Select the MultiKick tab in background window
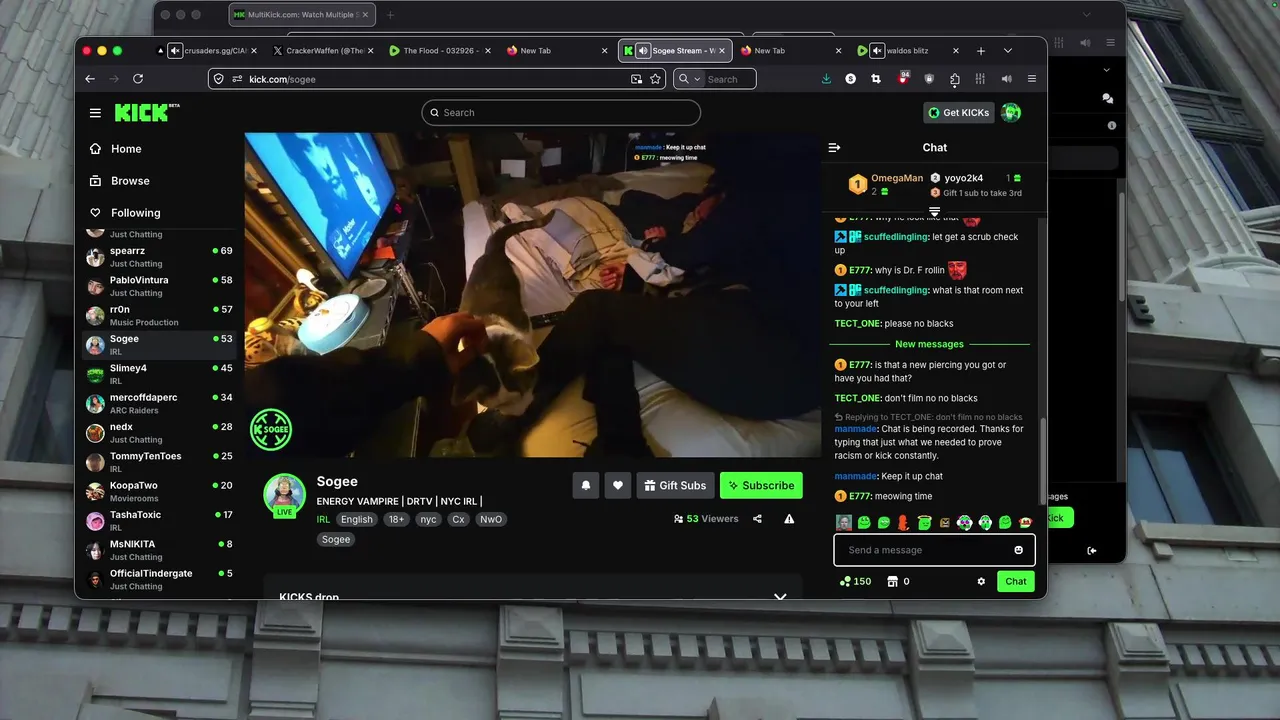This screenshot has height=720, width=1280. (x=303, y=15)
